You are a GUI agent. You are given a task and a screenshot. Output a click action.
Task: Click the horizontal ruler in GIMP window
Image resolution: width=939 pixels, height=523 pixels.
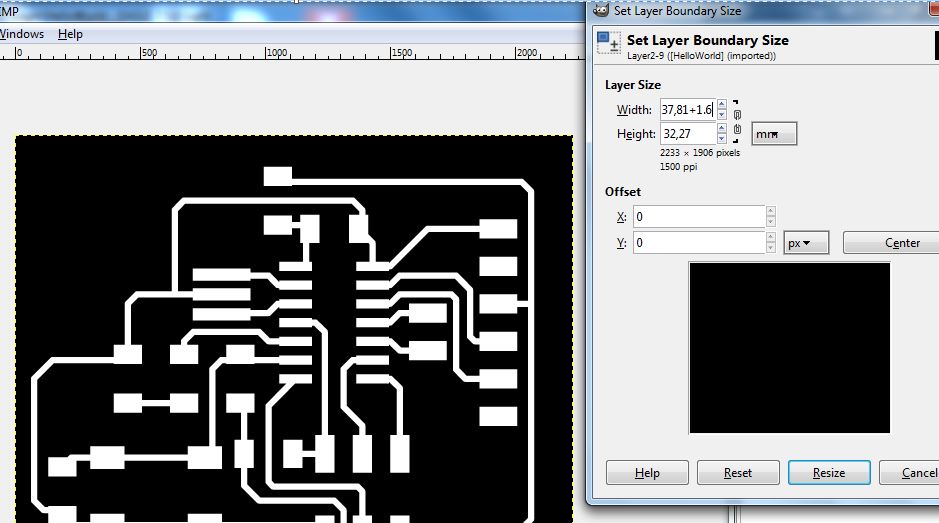point(292,53)
